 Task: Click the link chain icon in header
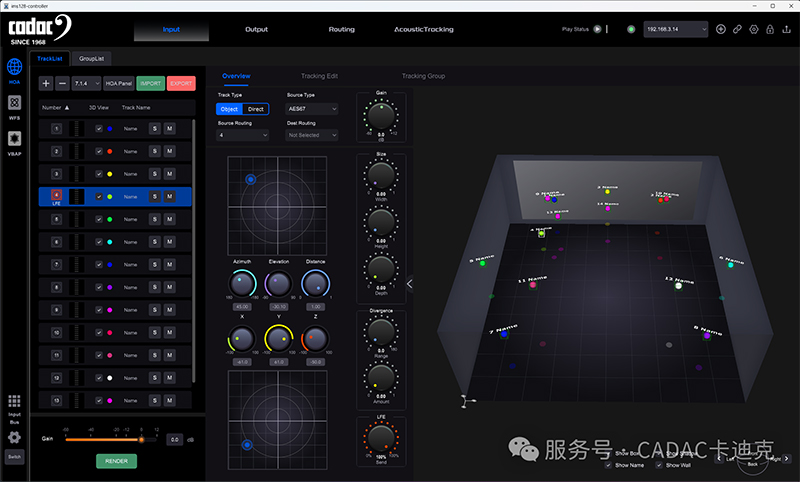coord(737,29)
